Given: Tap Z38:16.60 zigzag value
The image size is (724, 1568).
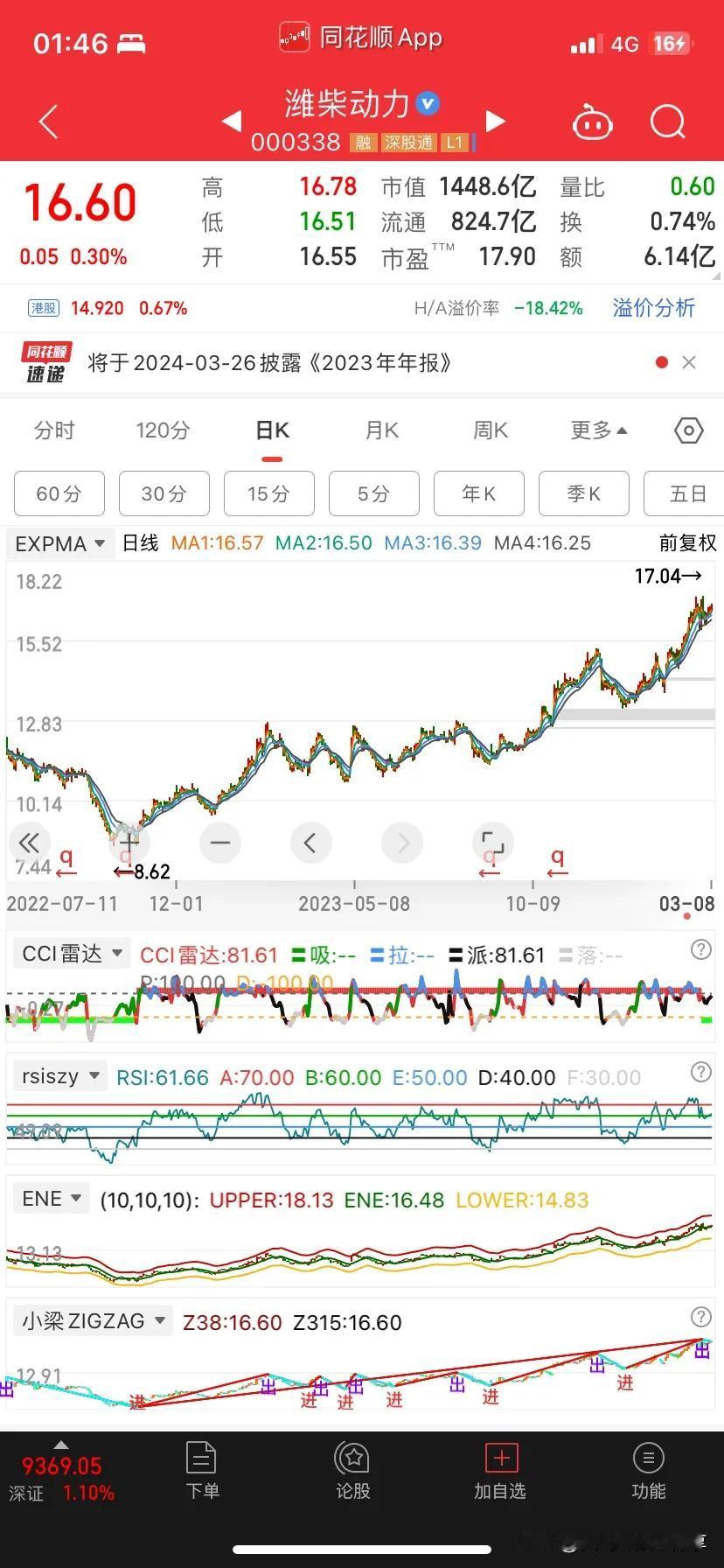Looking at the screenshot, I should pos(233,1323).
